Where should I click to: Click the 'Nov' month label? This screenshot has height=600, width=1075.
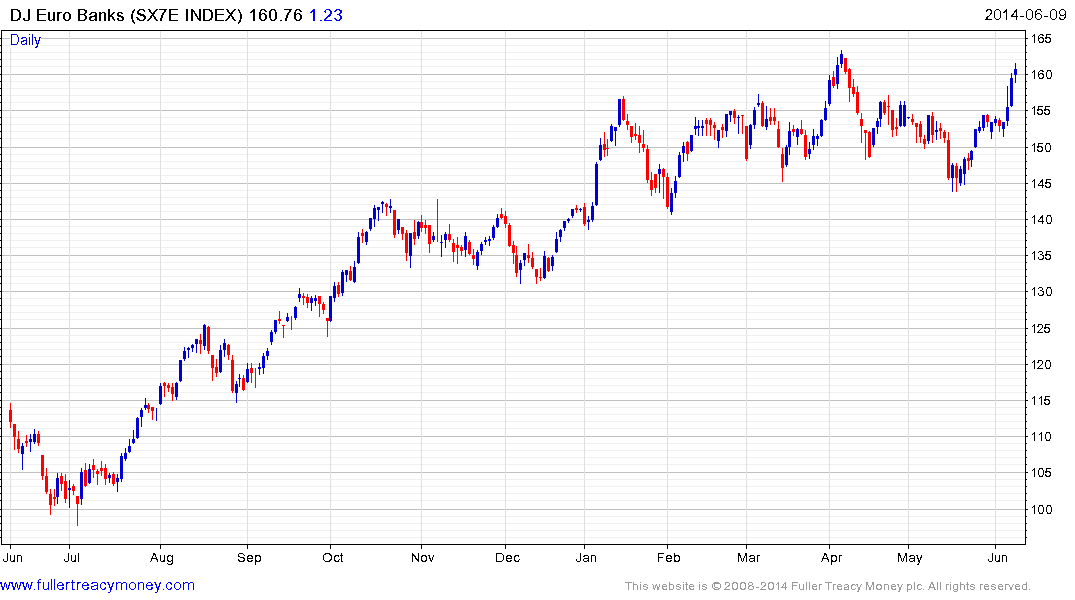[x=422, y=558]
